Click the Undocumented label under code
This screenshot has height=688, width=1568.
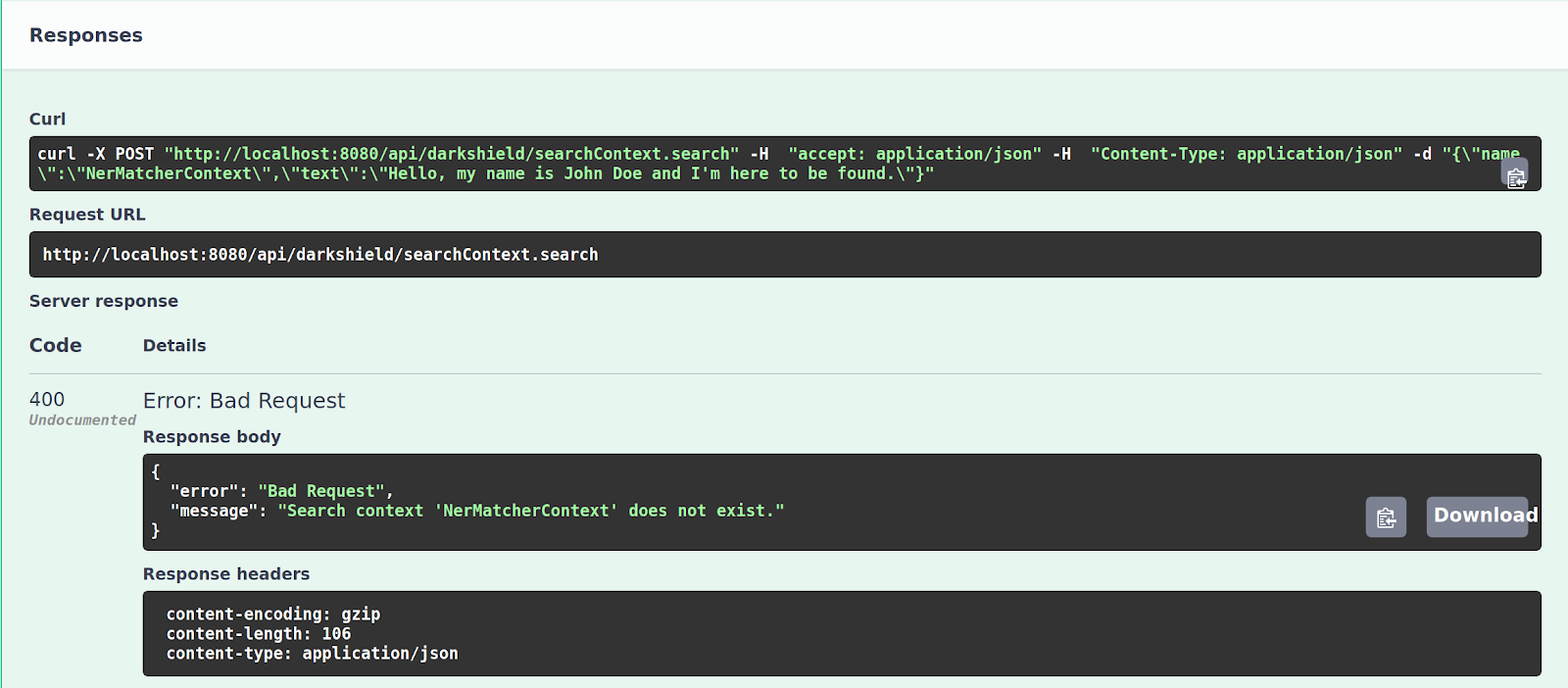(82, 420)
